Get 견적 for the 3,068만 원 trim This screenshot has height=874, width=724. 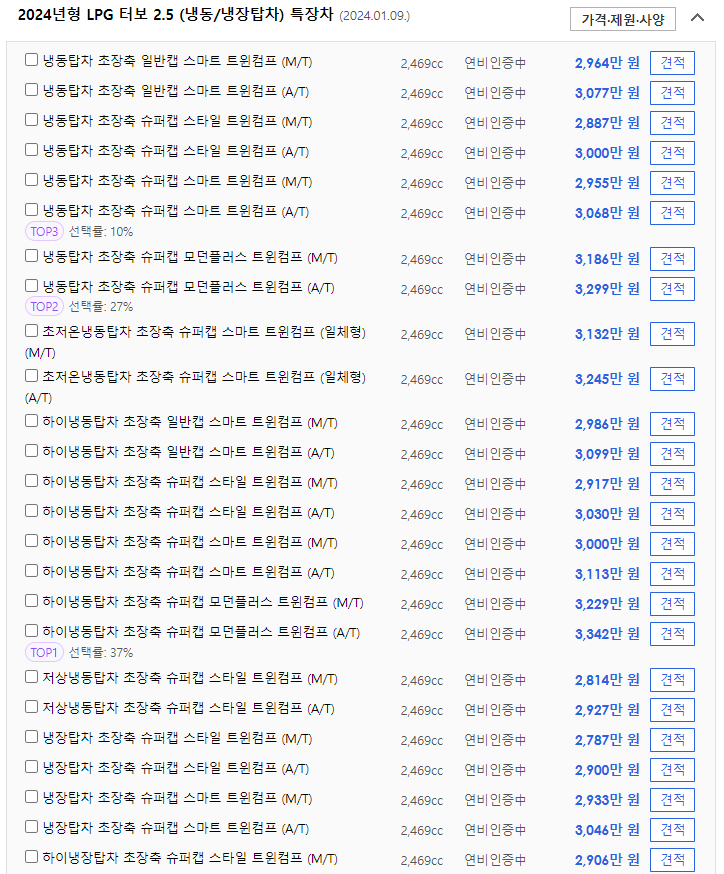(x=672, y=213)
